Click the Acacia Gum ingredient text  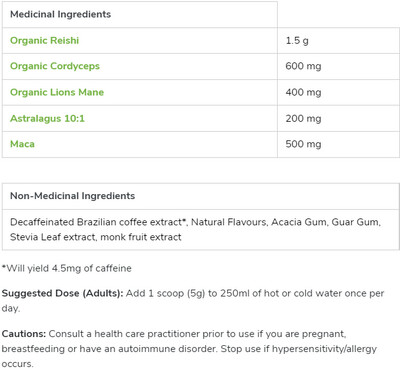coord(299,222)
